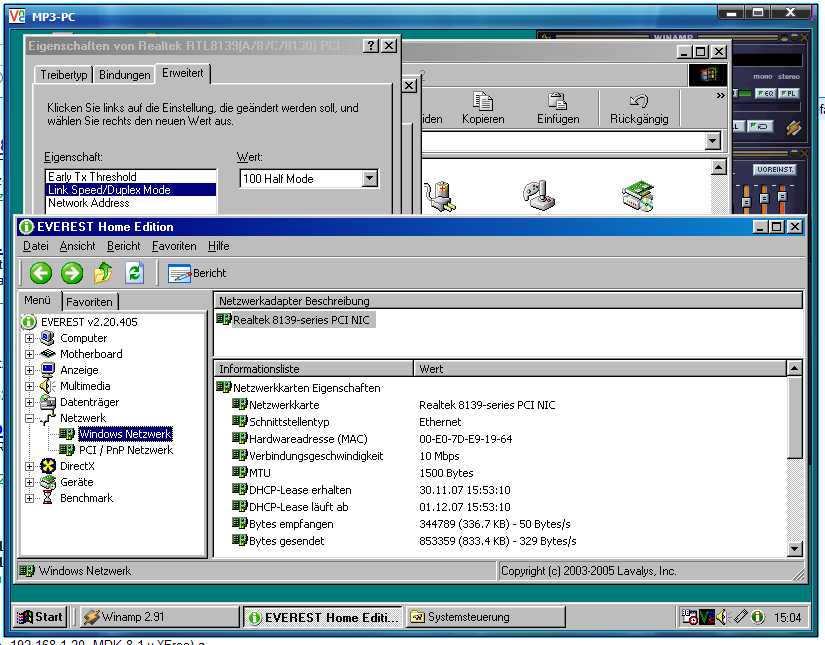Screen dimensions: 825x645
Task: Click the Informationsliste column header
Action: click(x=314, y=369)
